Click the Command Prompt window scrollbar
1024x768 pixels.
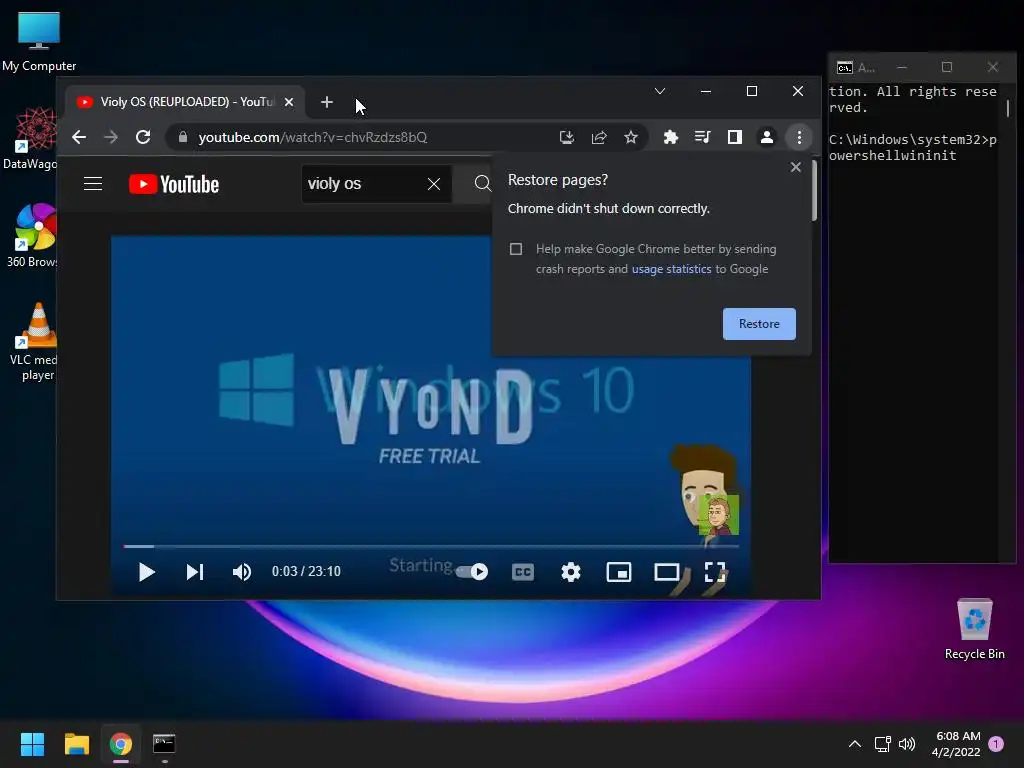point(1008,108)
